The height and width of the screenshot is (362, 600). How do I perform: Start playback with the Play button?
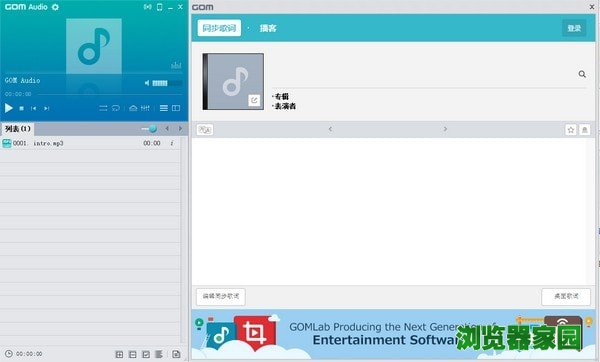8,108
